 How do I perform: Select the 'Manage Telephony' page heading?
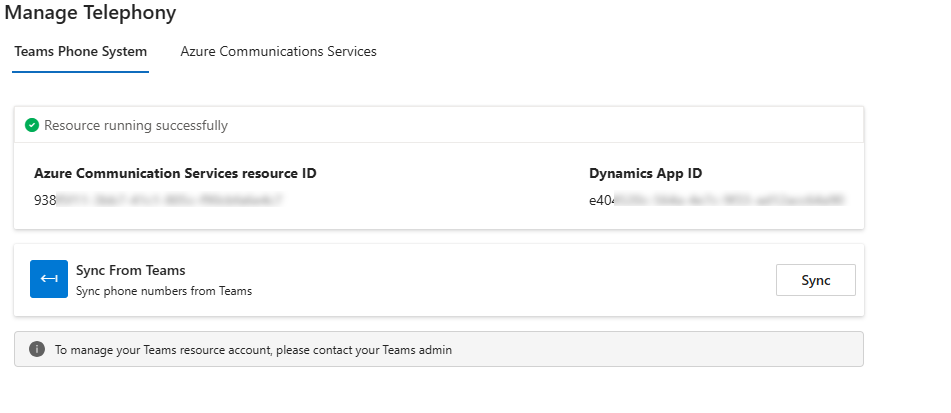[90, 12]
